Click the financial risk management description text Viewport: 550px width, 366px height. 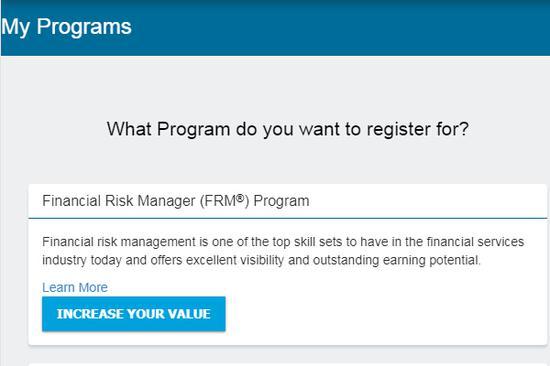pos(283,251)
